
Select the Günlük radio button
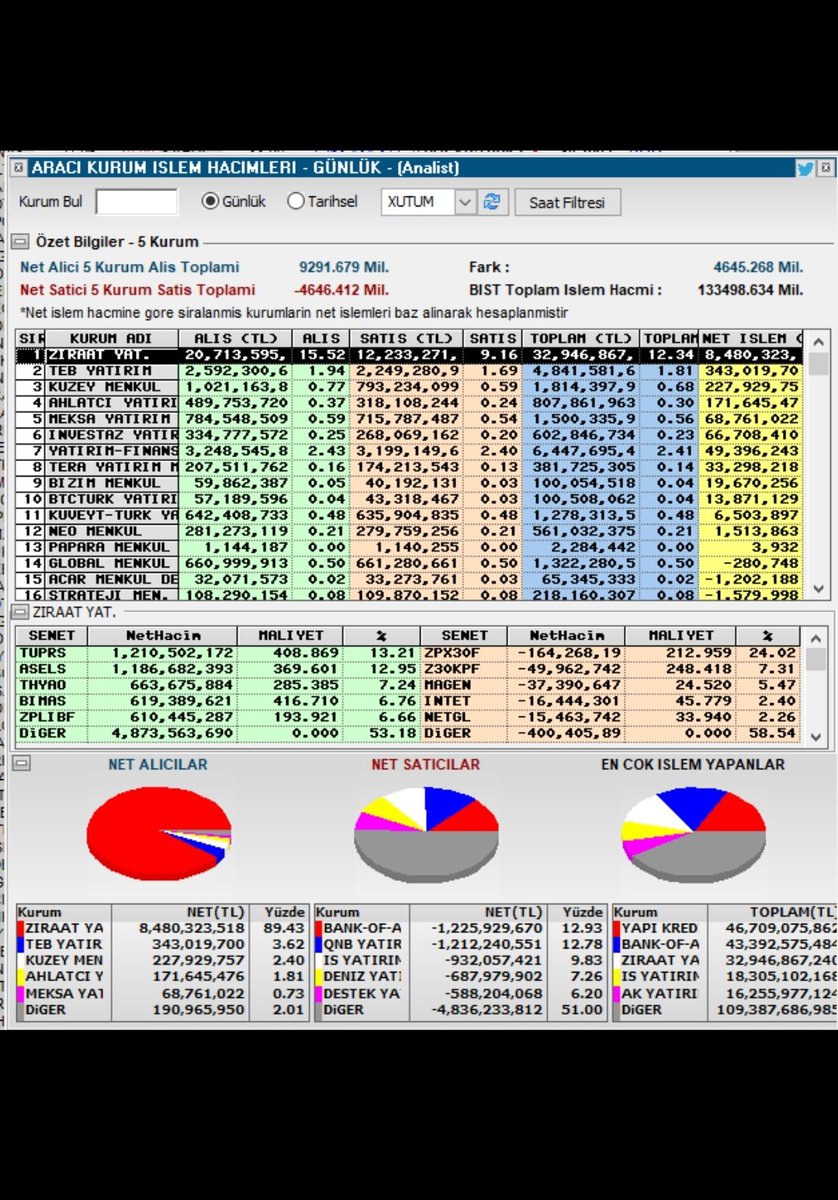[x=210, y=201]
